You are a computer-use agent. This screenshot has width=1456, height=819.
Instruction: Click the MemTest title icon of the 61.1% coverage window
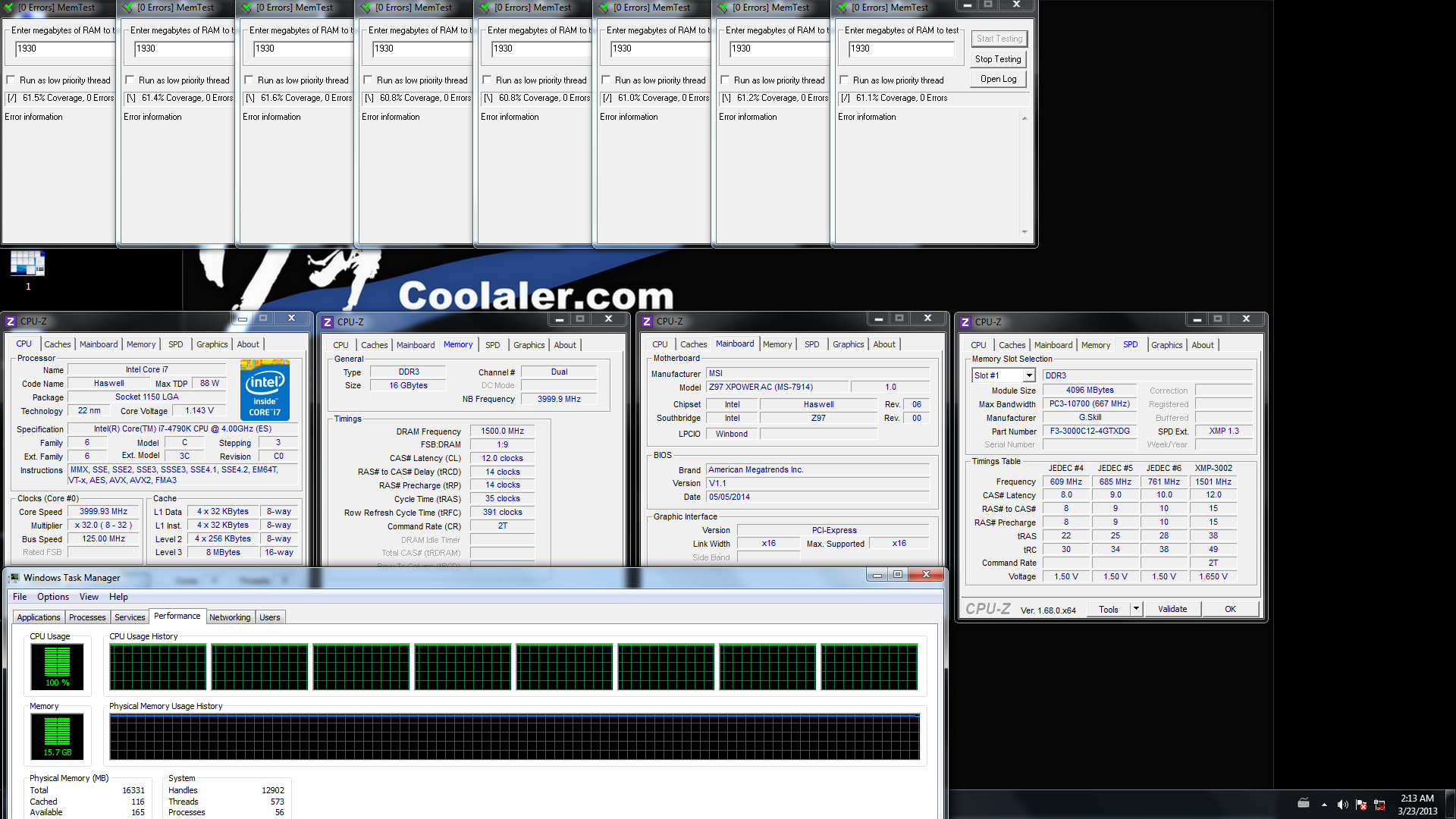(842, 8)
